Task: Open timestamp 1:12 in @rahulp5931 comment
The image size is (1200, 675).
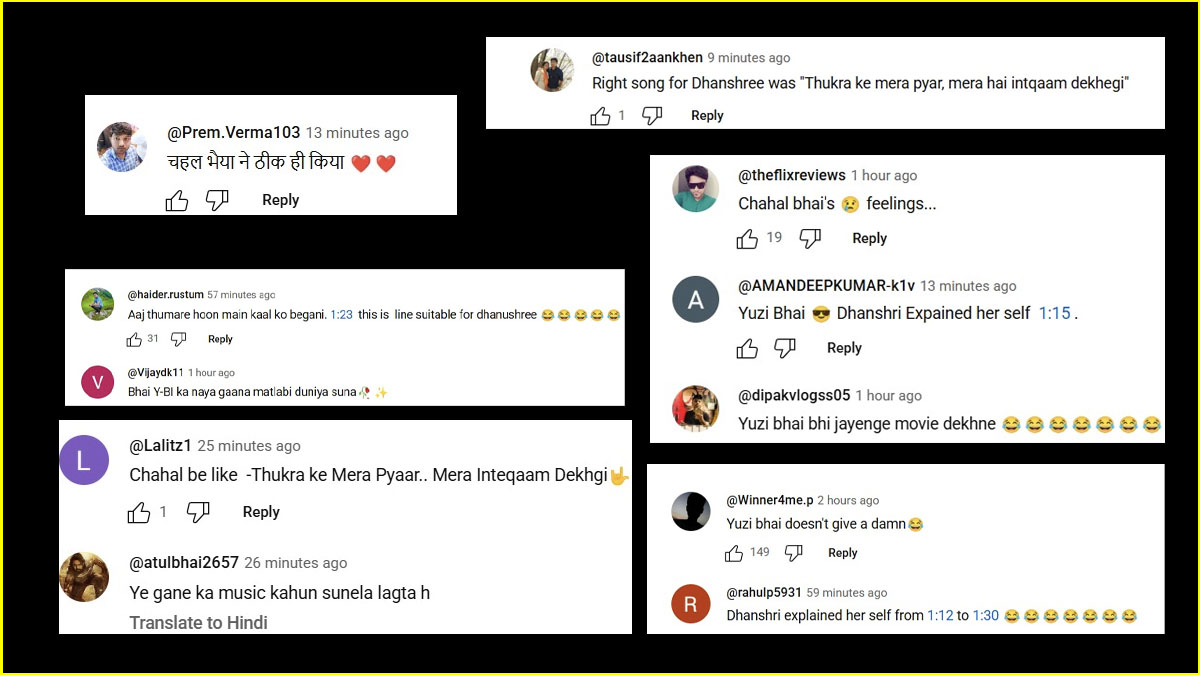Action: click(x=940, y=615)
